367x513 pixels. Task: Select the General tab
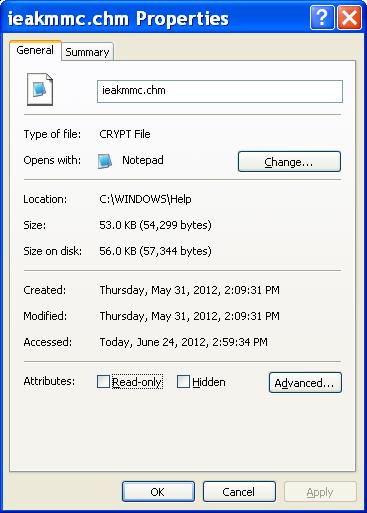35,50
